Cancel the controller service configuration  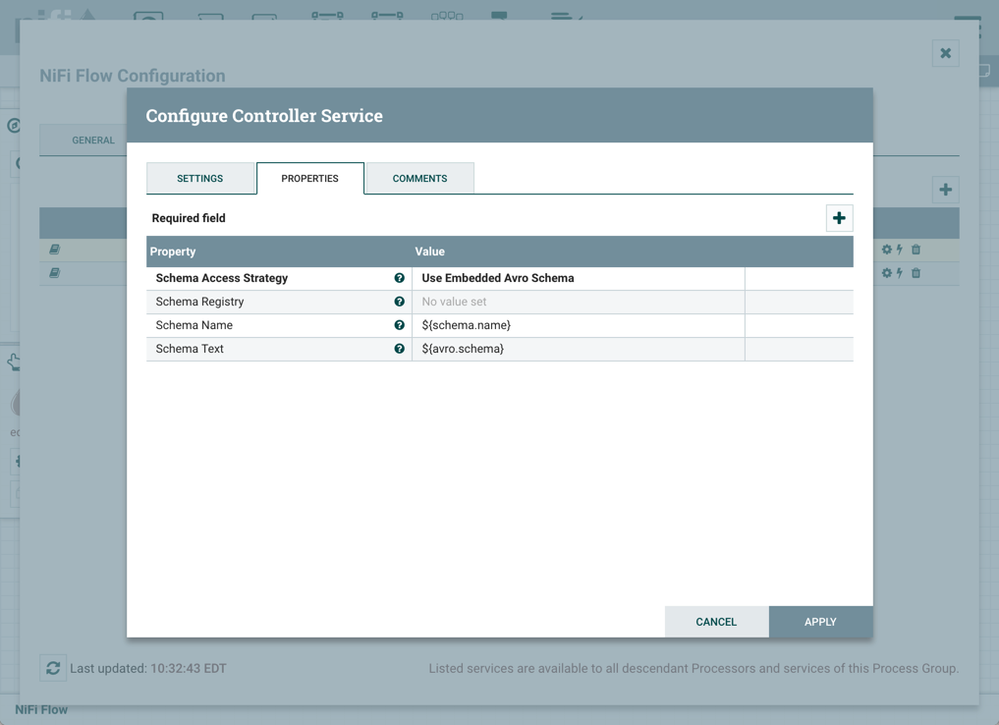[716, 621]
